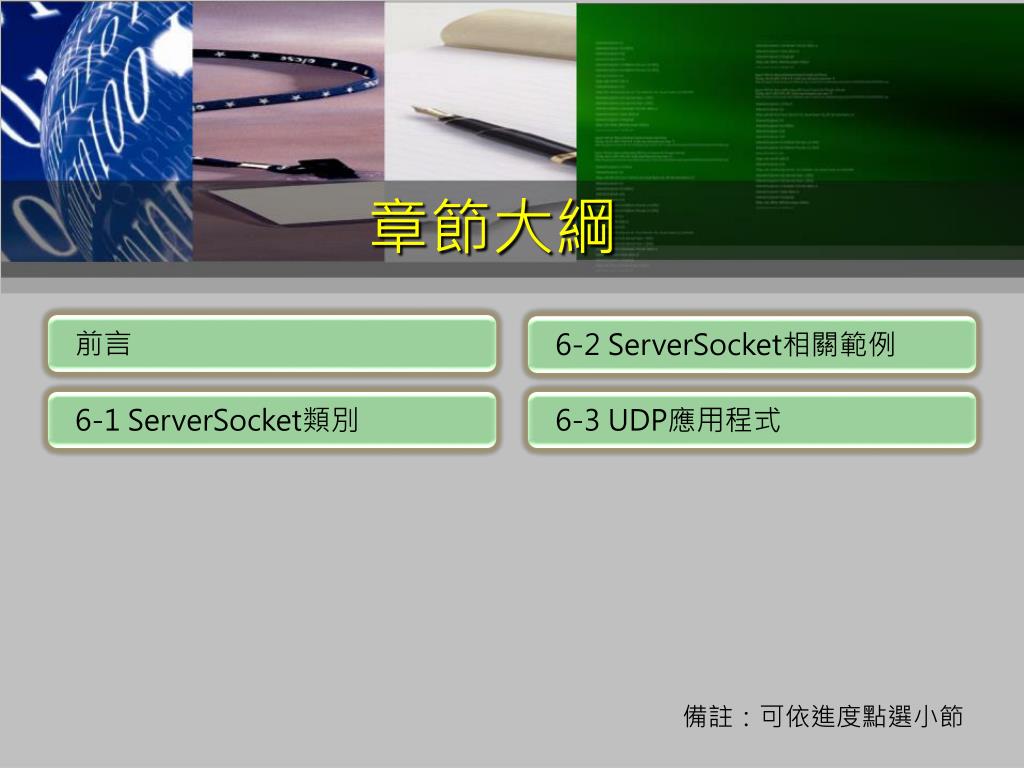Select the yellow 章節大綱 title text

(493, 227)
